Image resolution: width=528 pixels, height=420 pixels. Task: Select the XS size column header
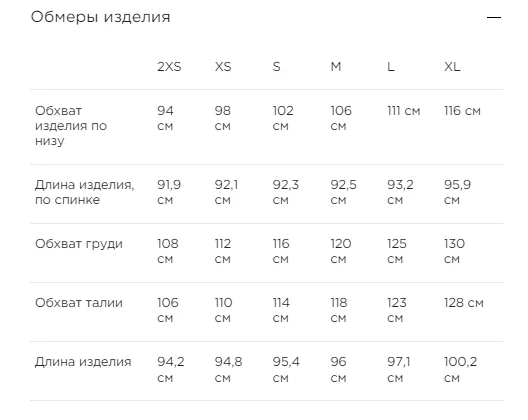point(223,67)
